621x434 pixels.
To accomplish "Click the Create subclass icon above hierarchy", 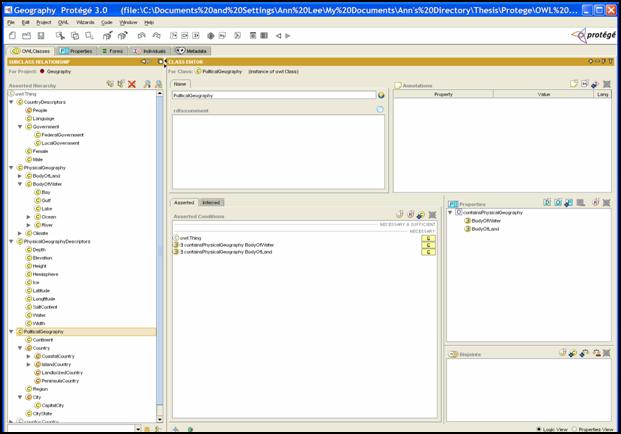I will [110, 84].
